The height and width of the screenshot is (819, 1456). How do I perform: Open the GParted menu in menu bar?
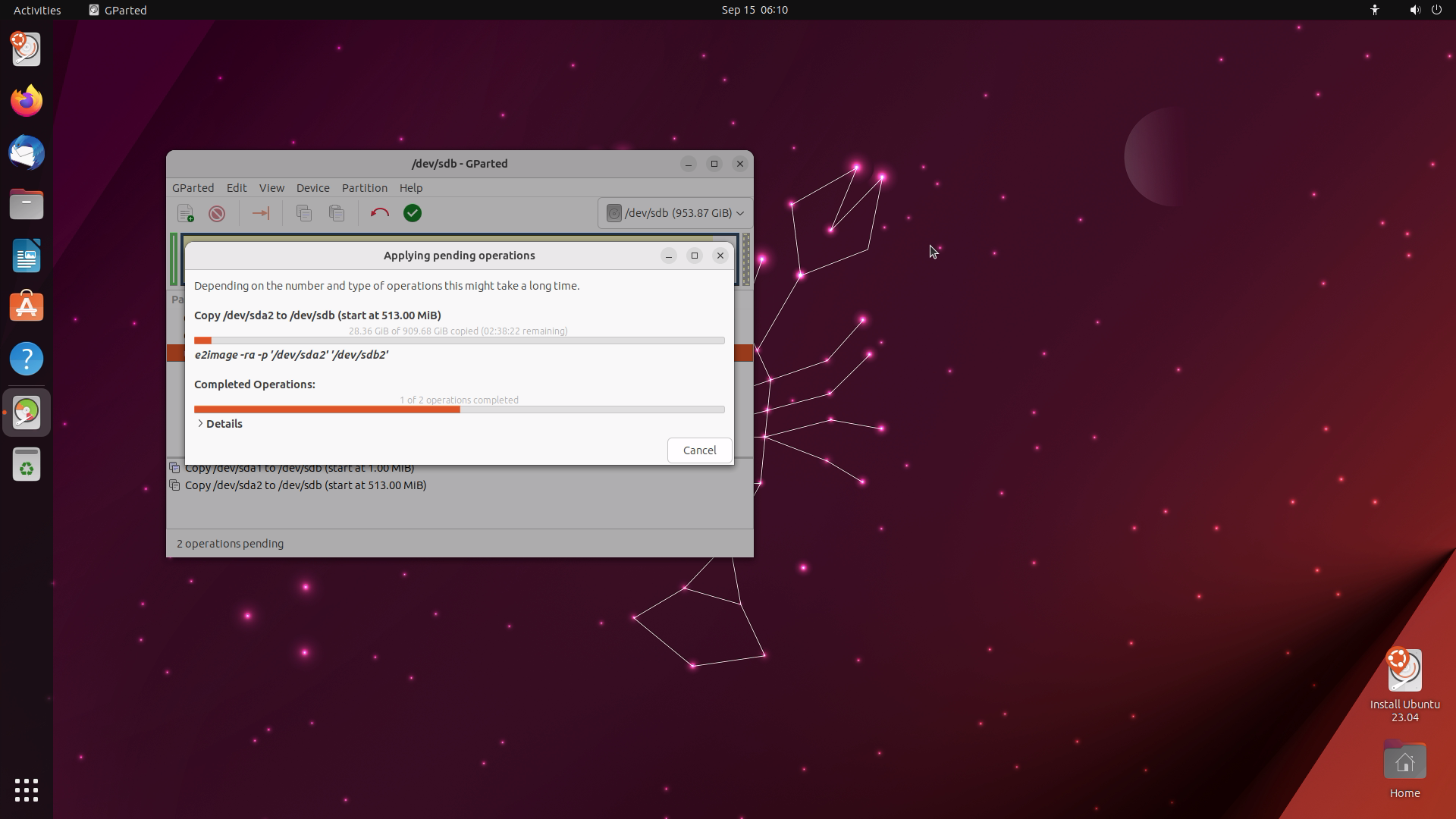(x=193, y=188)
